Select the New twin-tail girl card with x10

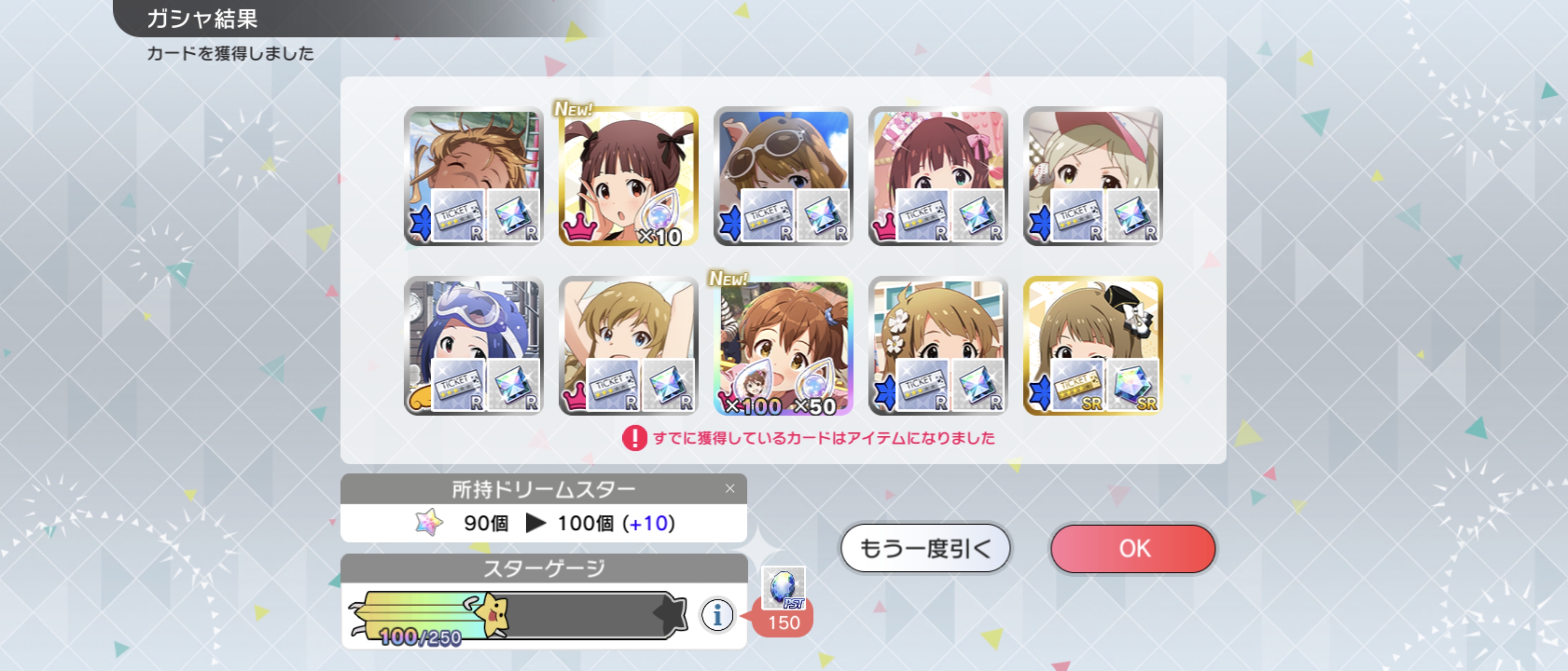click(628, 176)
